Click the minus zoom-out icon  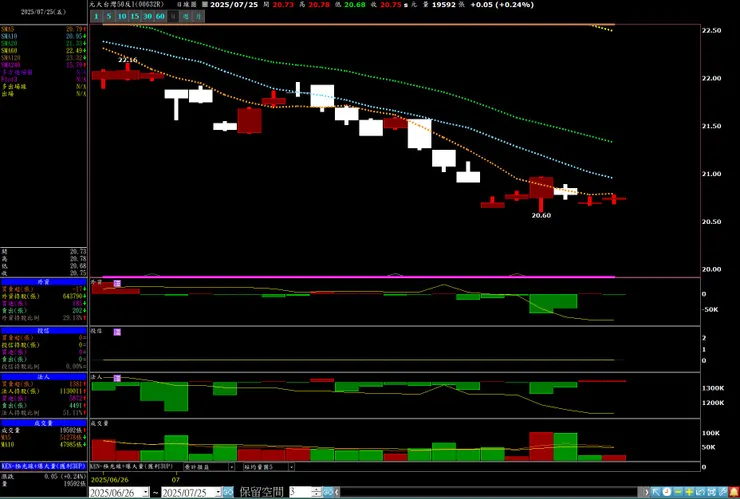678,492
